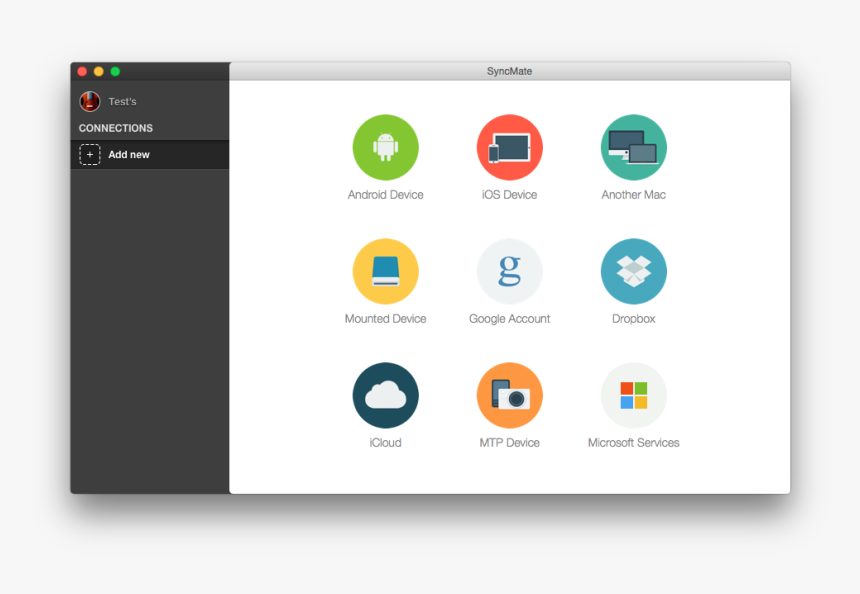Open the Test's profile avatar

point(90,101)
